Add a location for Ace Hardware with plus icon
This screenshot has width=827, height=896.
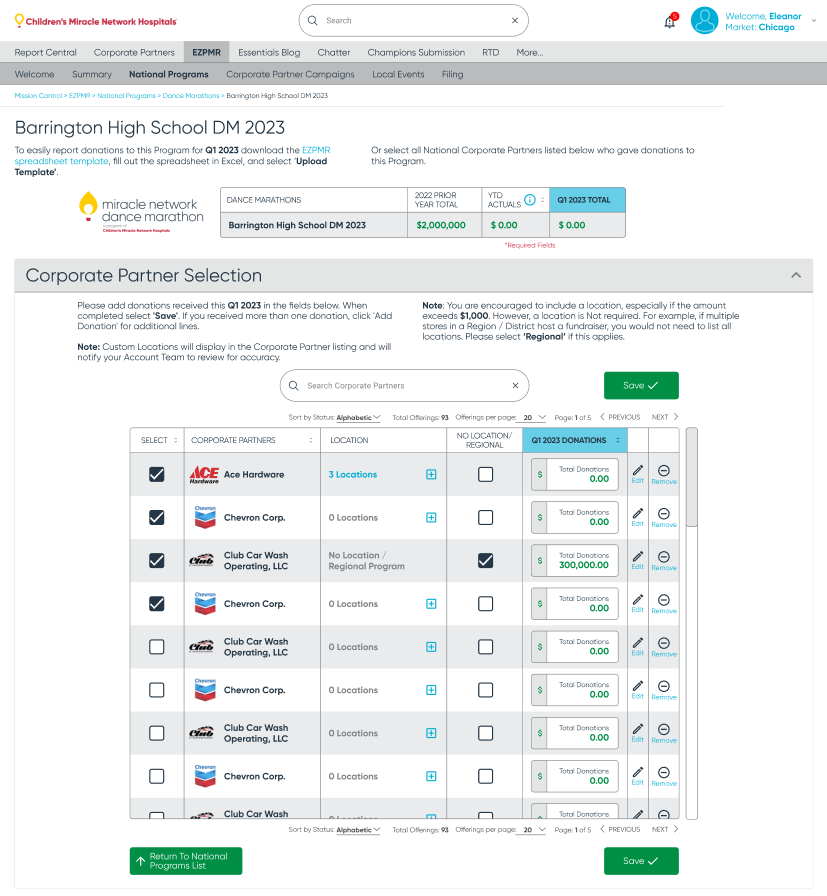coord(432,474)
